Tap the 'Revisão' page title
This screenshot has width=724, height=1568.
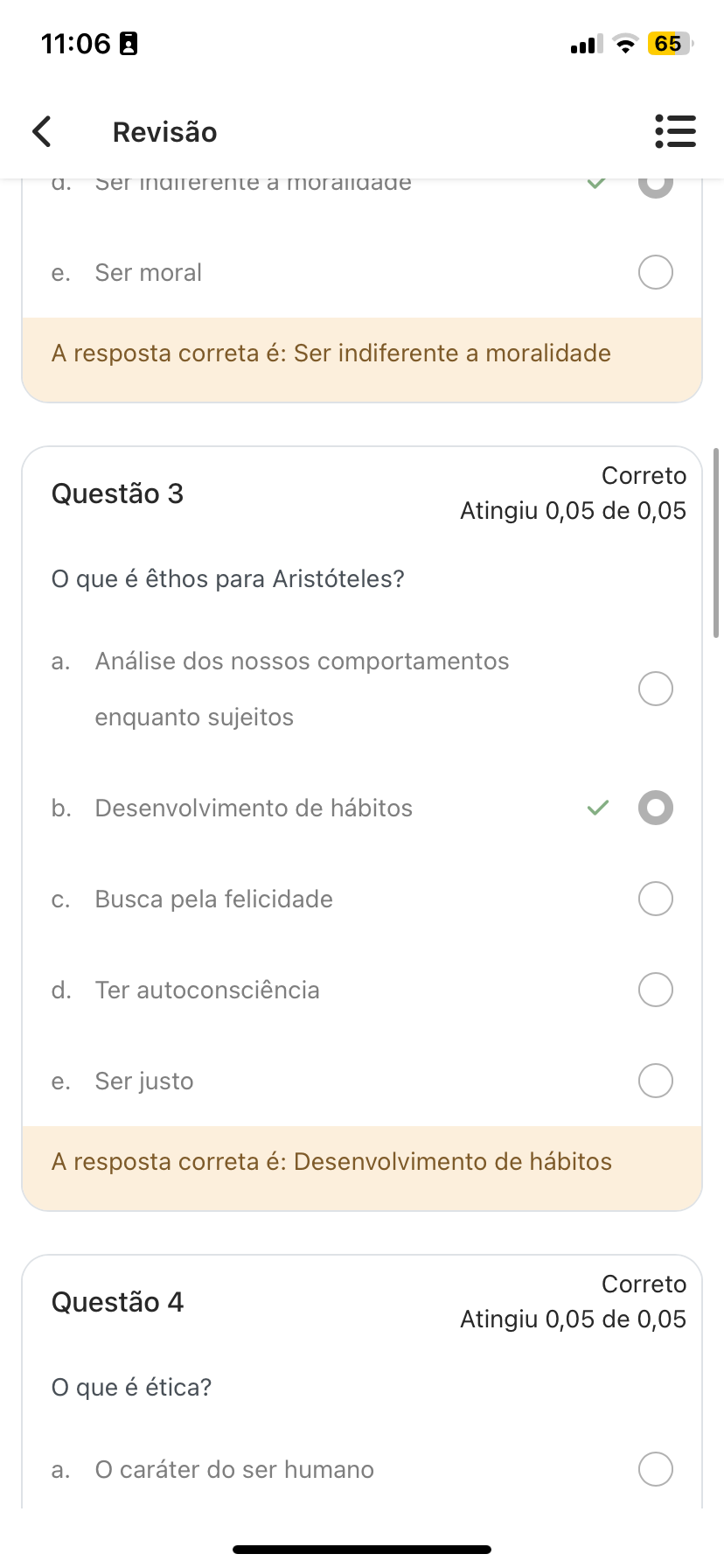[164, 132]
